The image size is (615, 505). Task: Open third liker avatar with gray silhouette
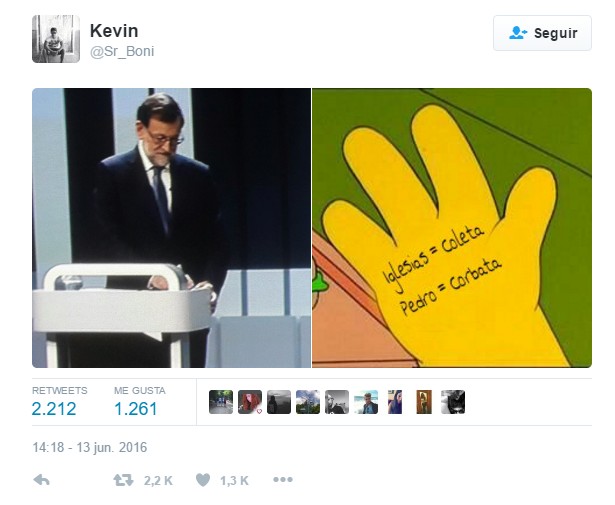point(279,402)
